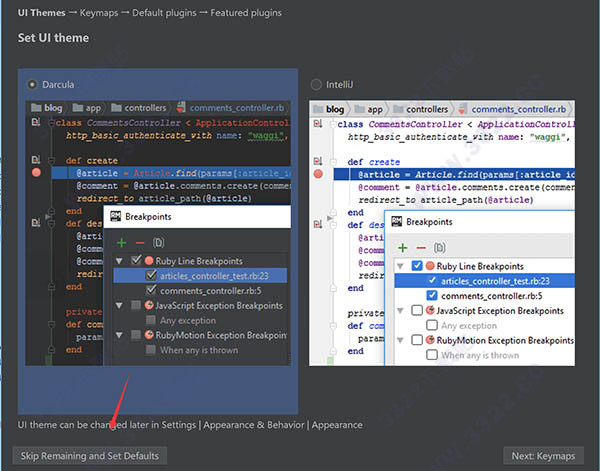Collapse RubyMotion Exception Breakpoints arrow in Darcula preview
The image size is (600, 471).
119,335
